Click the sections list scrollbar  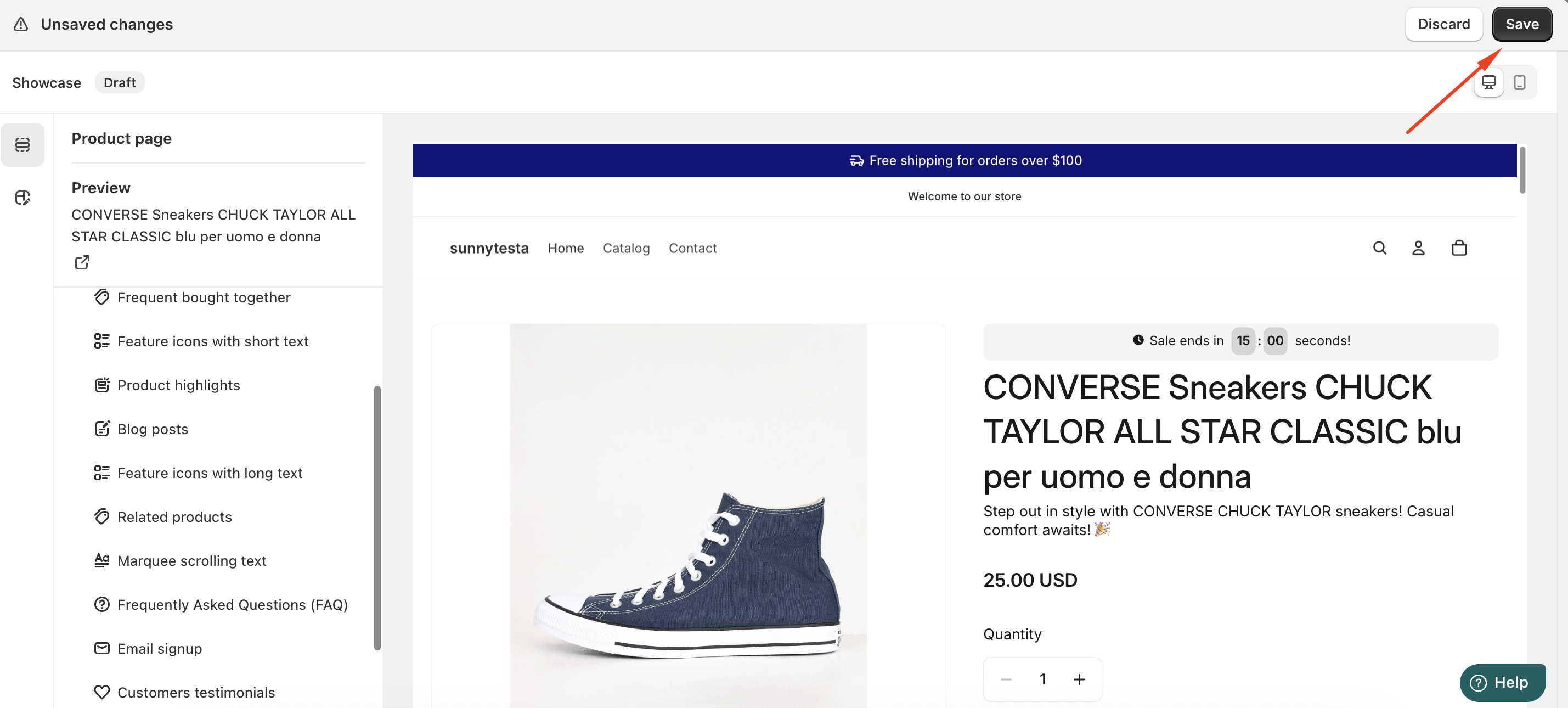[x=377, y=518]
